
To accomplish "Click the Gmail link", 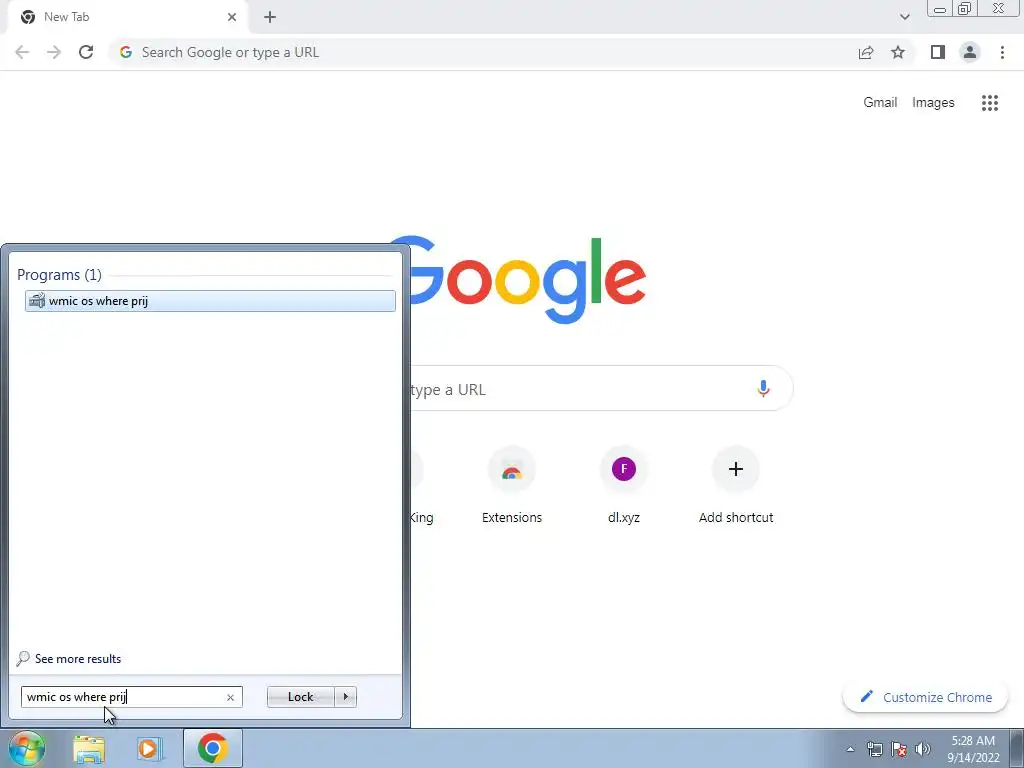I will coord(880,103).
